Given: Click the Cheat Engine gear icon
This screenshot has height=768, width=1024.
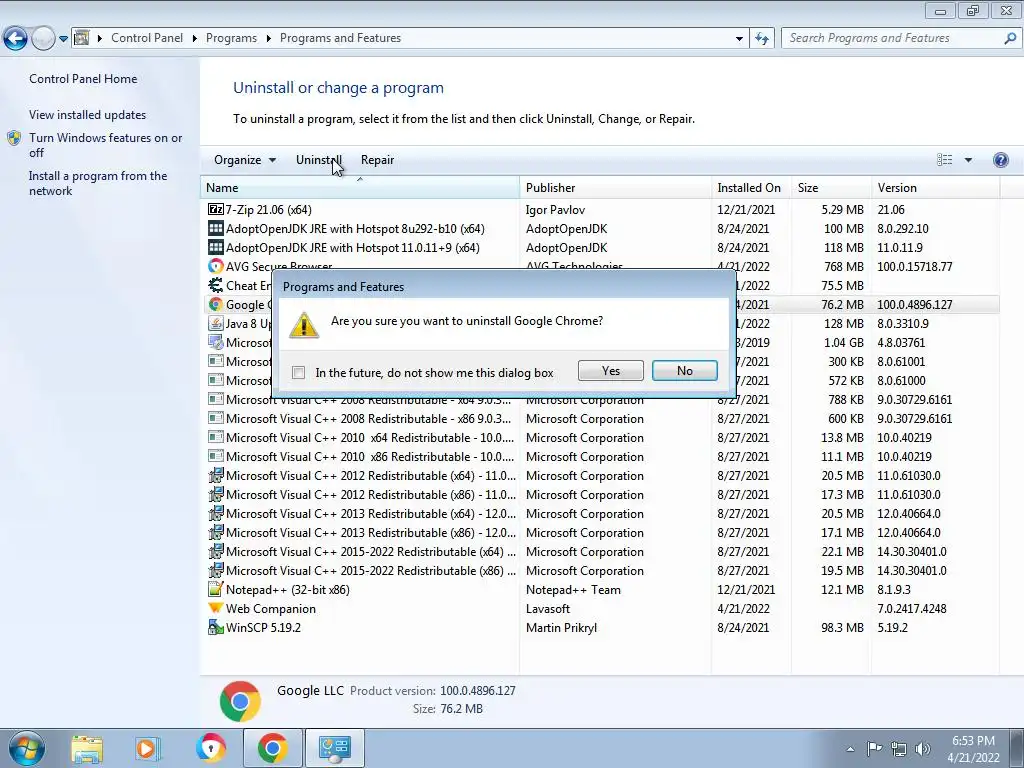Looking at the screenshot, I should click(216, 285).
